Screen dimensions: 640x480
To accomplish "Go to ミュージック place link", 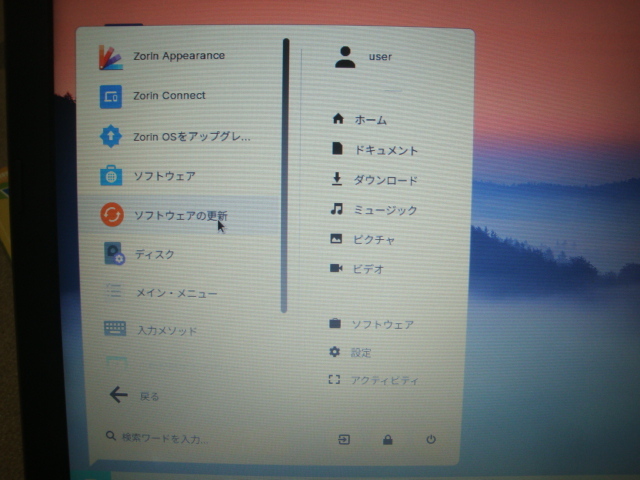I will [x=385, y=210].
